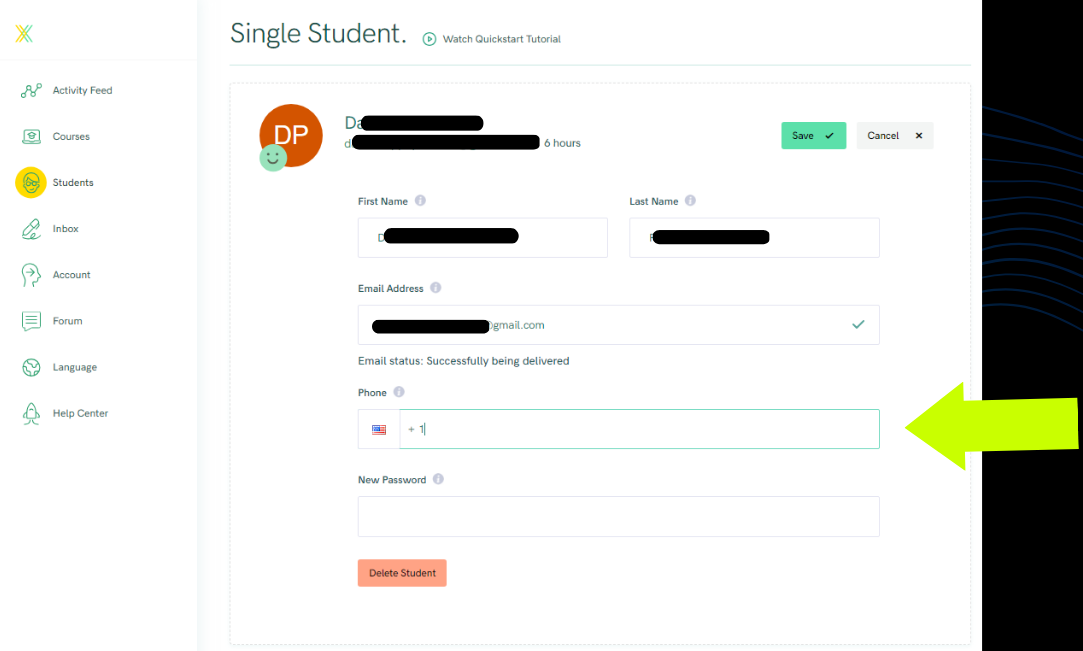Click the Delete Student button
The image size is (1083, 651).
click(x=402, y=573)
